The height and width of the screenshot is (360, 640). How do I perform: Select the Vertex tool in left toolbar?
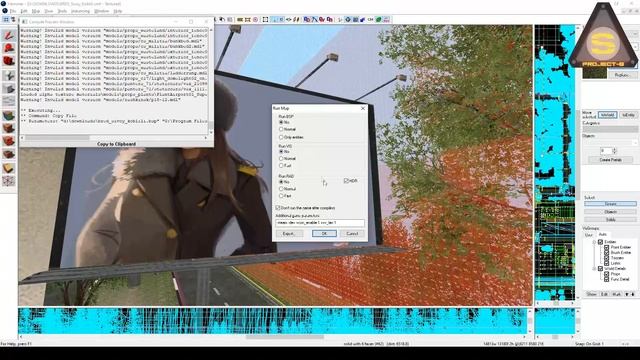[x=9, y=181]
